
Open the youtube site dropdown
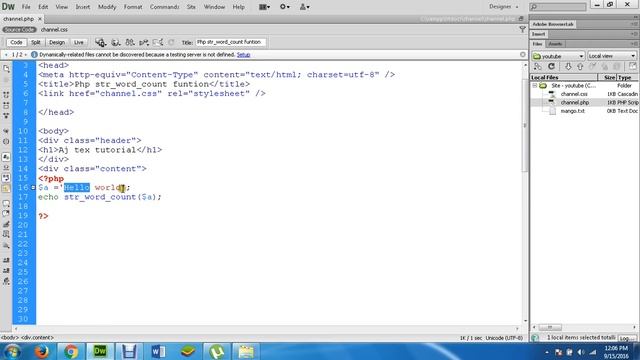(558, 56)
